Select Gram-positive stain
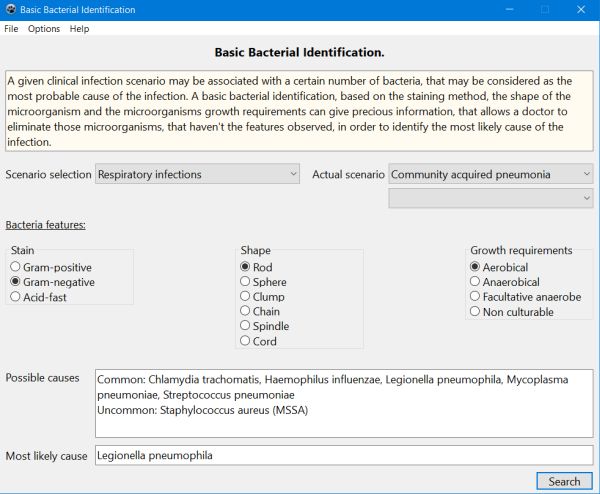The width and height of the screenshot is (600, 494). pyautogui.click(x=51, y=267)
